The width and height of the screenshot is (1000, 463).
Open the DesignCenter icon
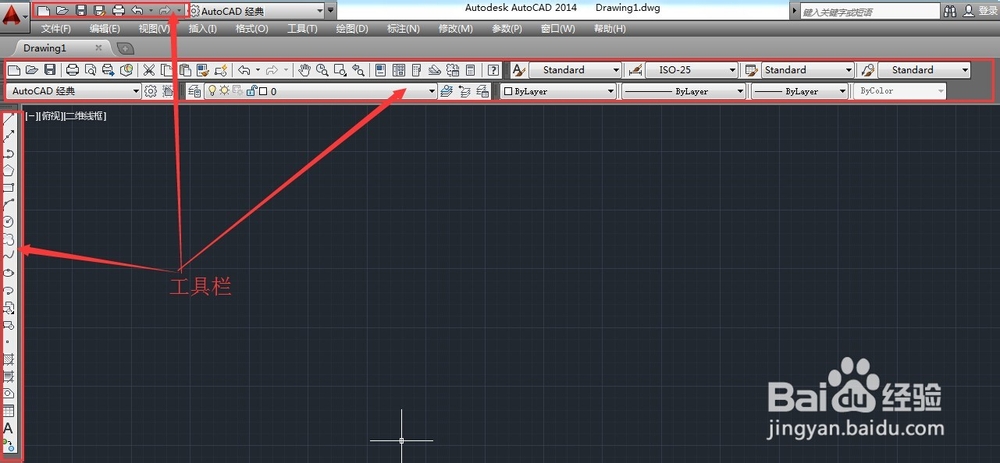[399, 70]
